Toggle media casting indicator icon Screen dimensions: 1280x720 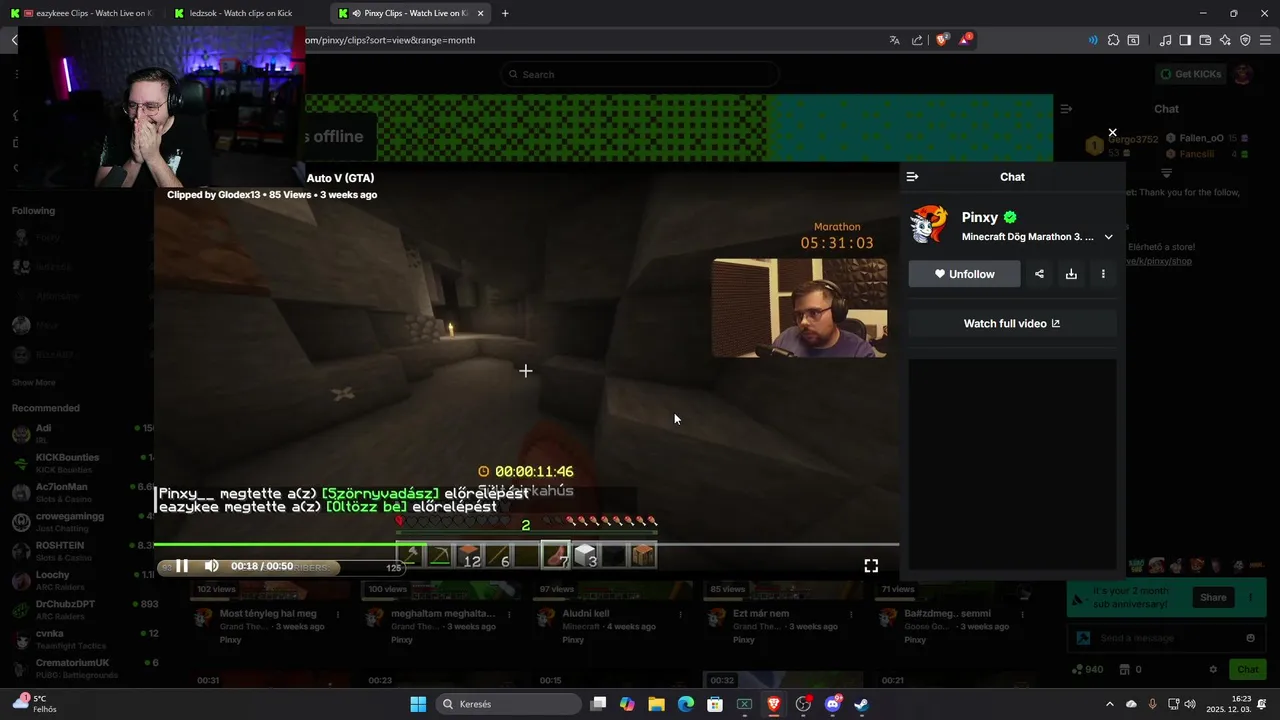[1092, 40]
